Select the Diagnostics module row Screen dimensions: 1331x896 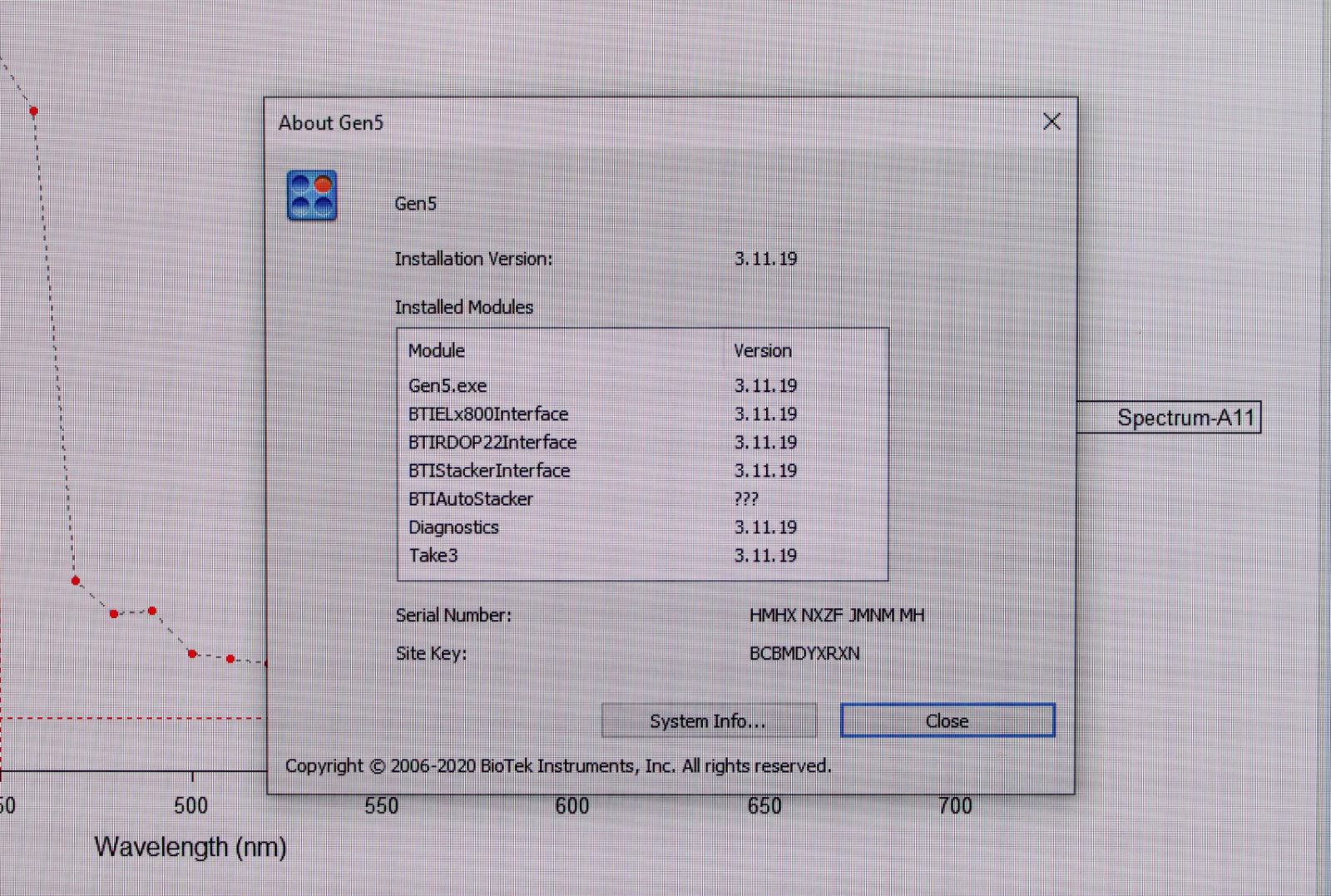pyautogui.click(x=453, y=527)
